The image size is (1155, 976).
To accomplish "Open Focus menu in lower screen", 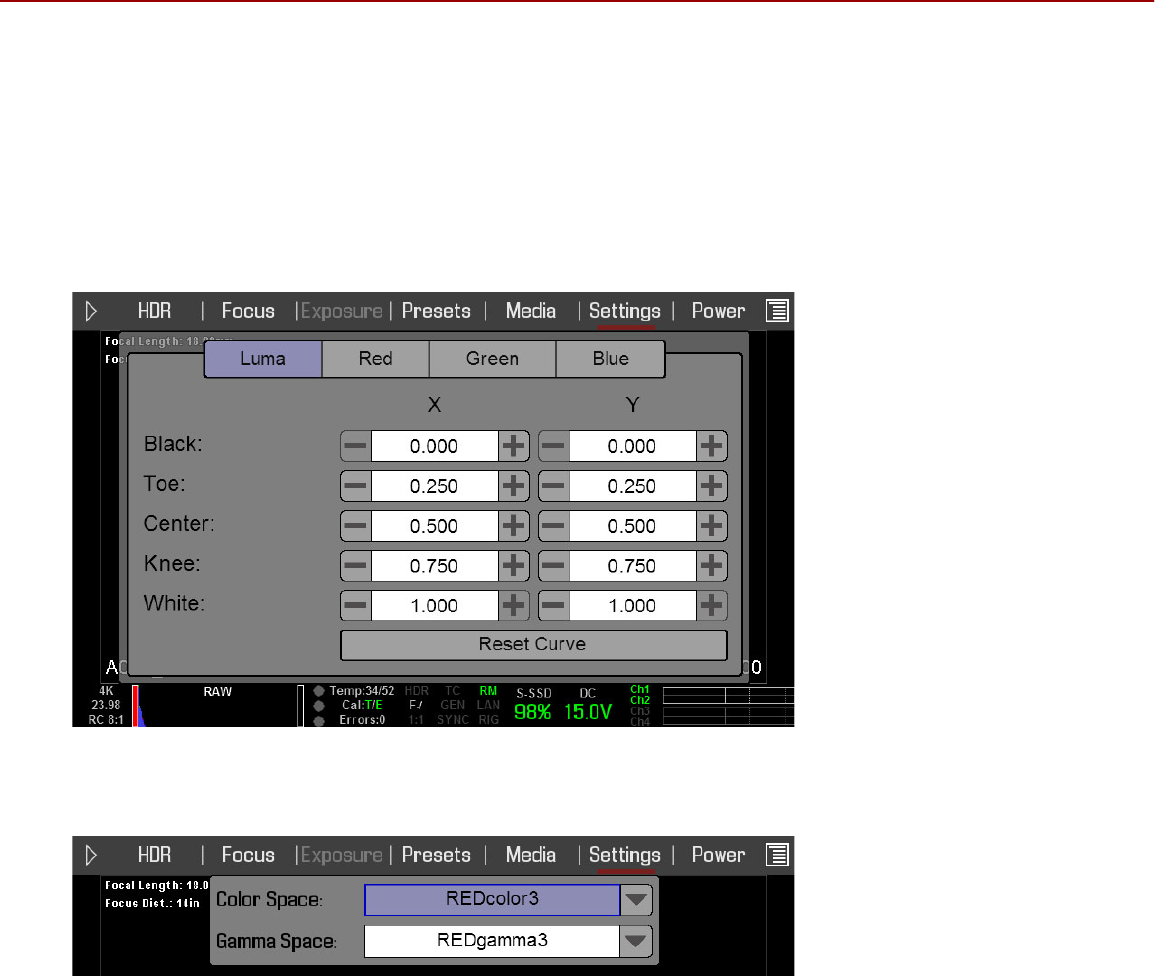I will pos(248,854).
